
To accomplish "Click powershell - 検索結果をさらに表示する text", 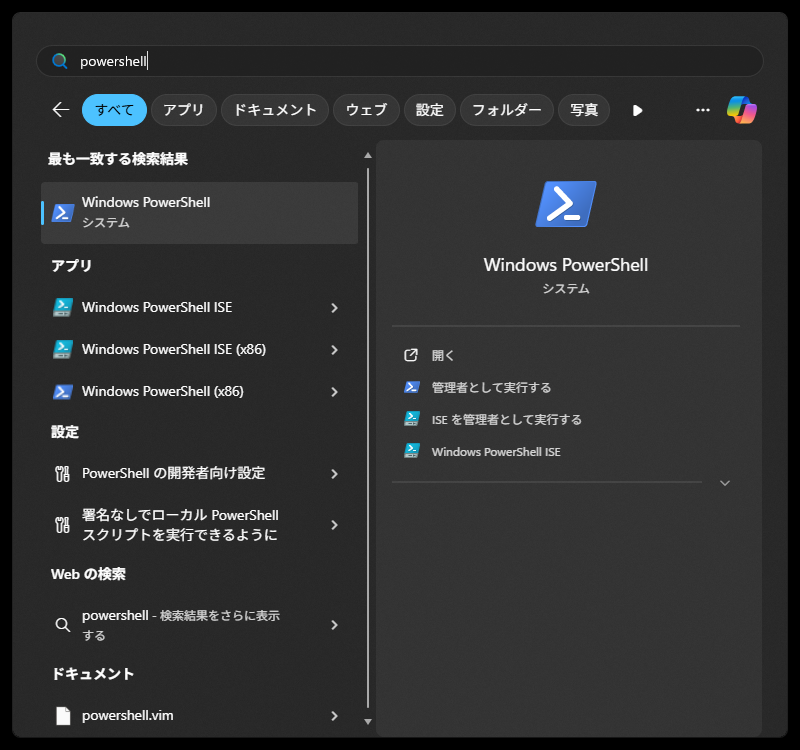I will point(181,625).
